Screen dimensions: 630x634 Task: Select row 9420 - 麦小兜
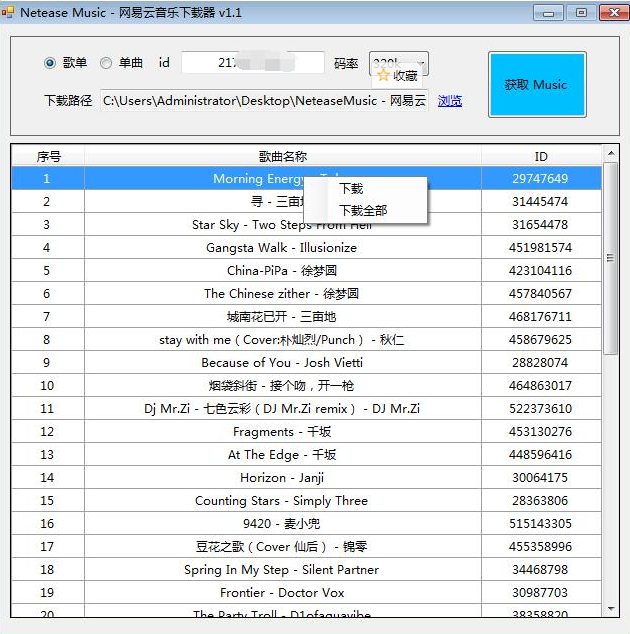click(306, 524)
